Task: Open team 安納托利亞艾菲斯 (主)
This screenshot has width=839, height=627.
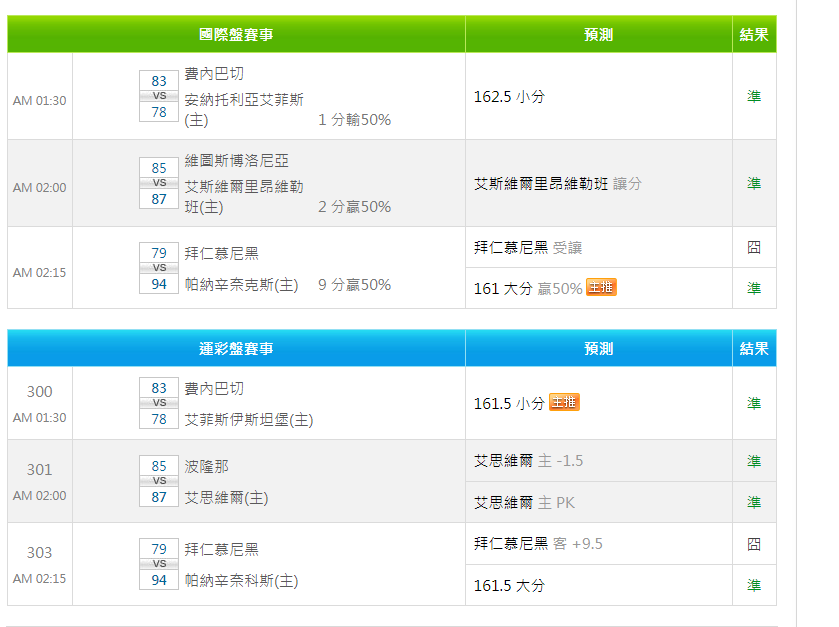Action: (244, 110)
